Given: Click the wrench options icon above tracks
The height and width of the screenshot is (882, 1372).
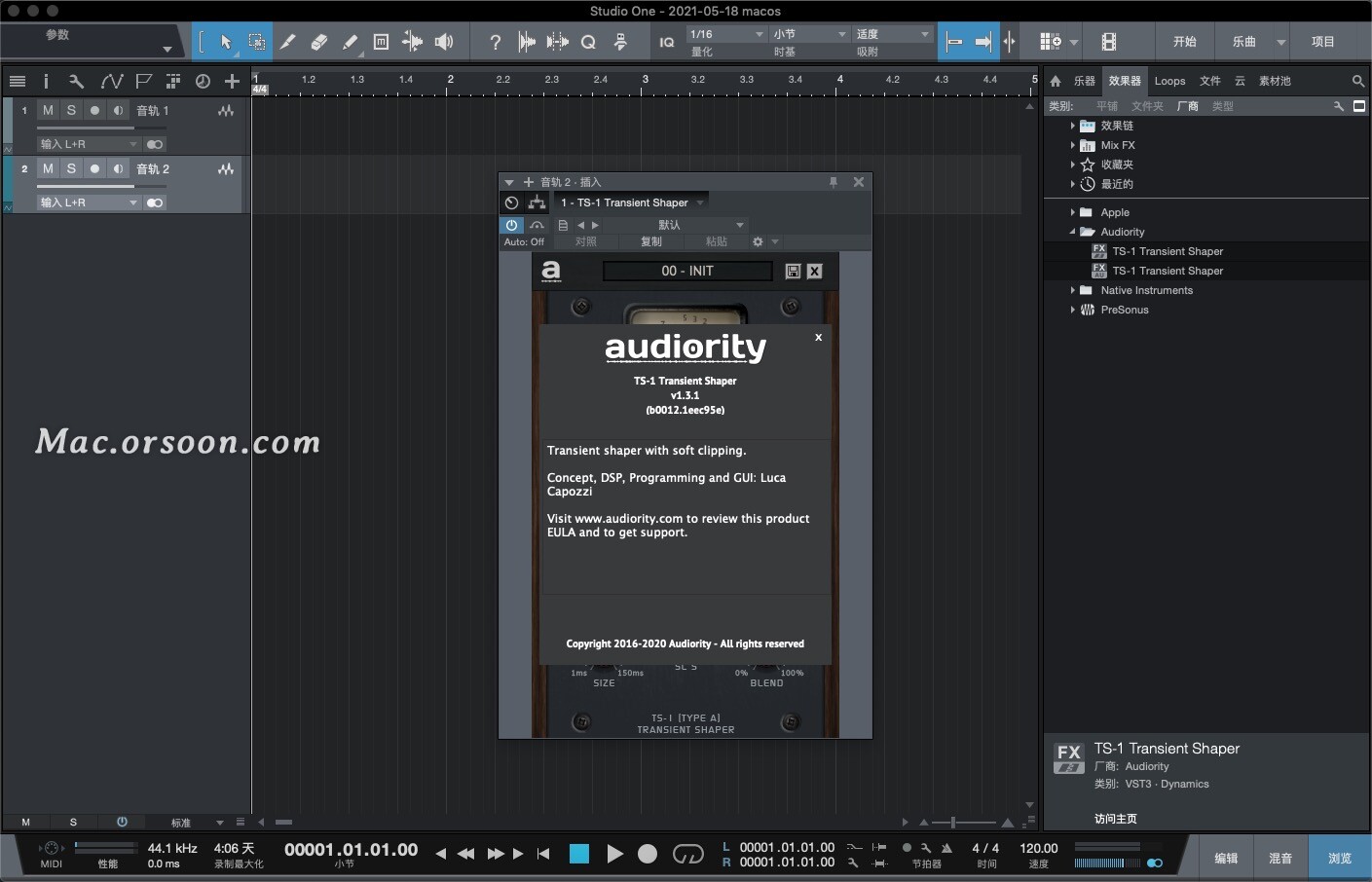Looking at the screenshot, I should click(77, 82).
